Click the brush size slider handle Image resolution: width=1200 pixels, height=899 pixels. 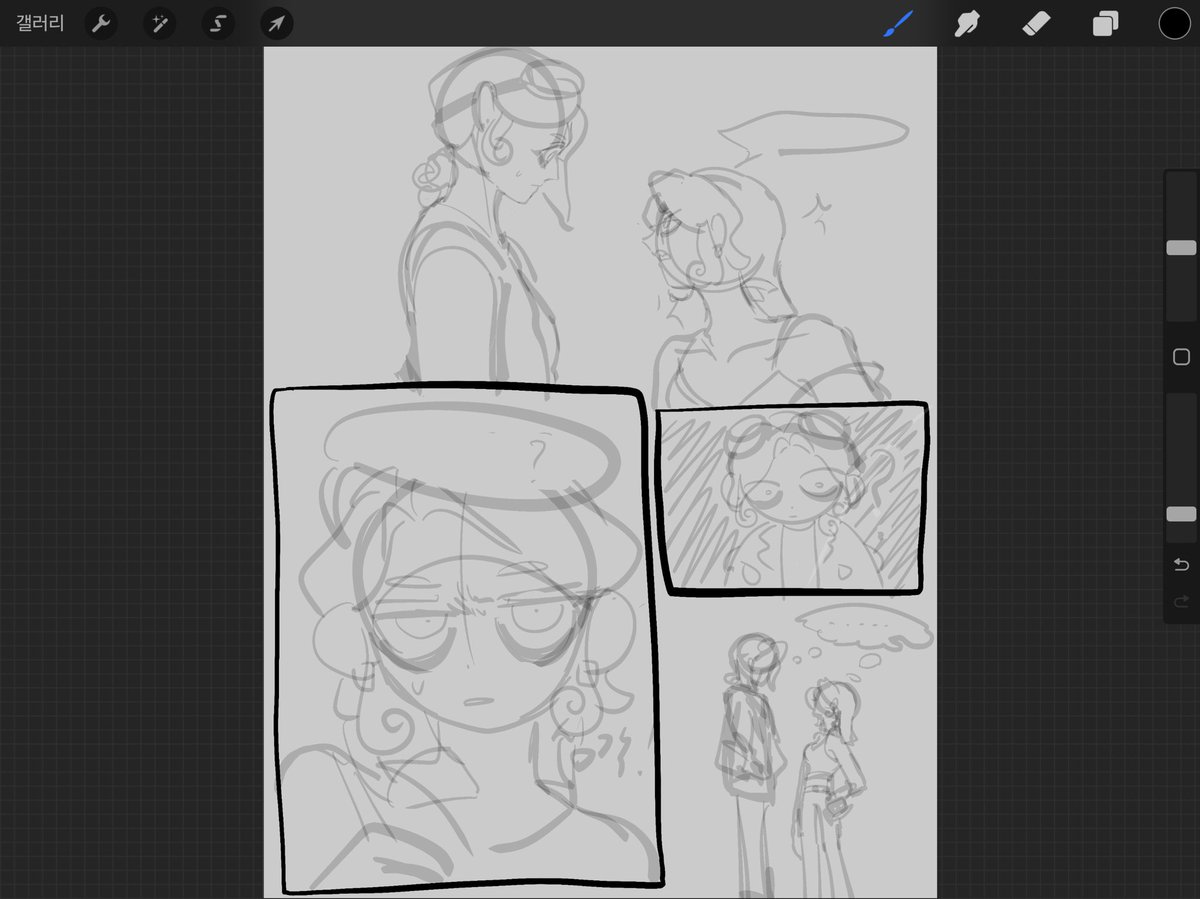pos(1181,247)
